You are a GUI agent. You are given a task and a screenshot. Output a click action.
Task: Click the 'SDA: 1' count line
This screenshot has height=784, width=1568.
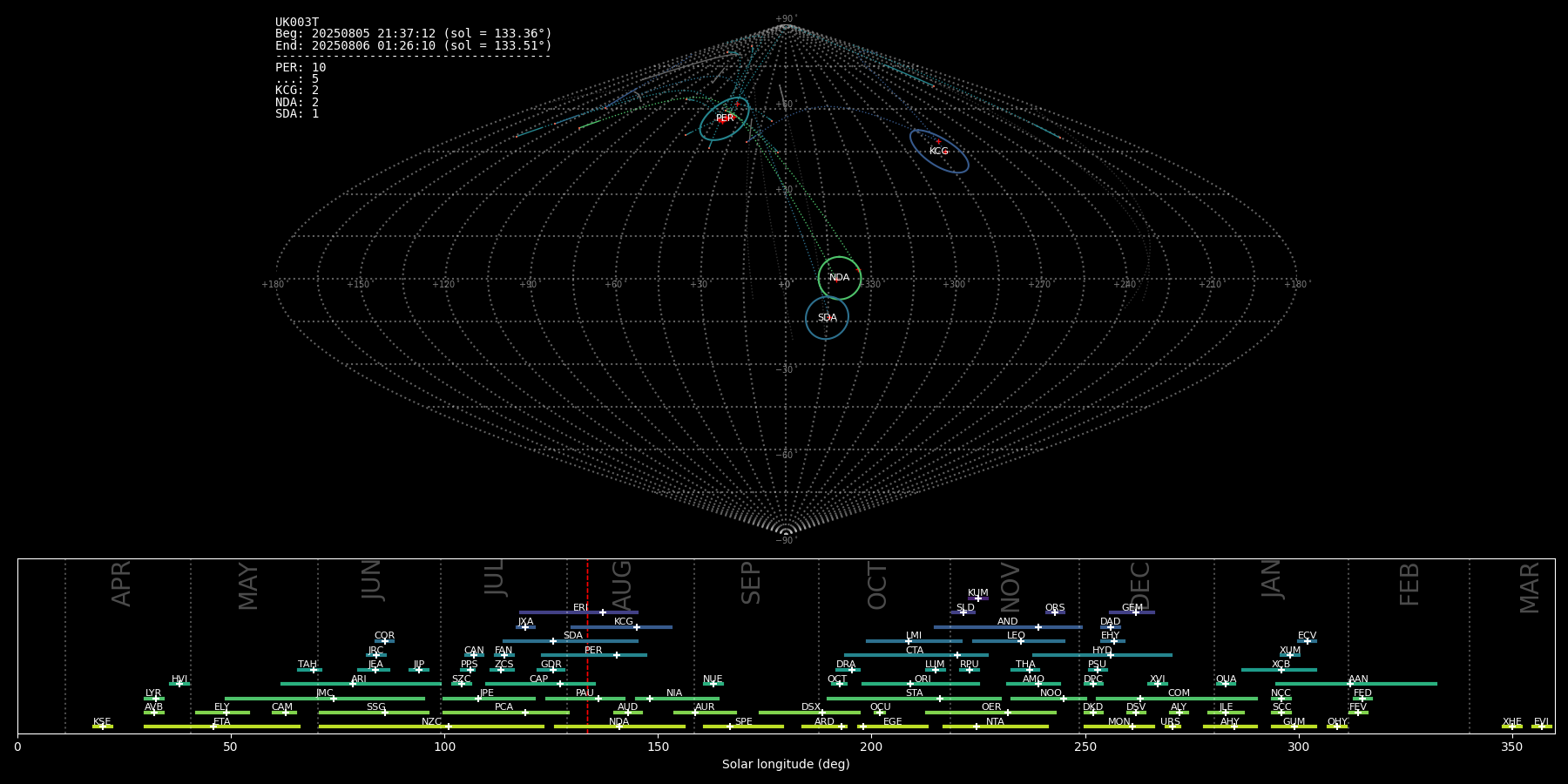pyautogui.click(x=297, y=114)
